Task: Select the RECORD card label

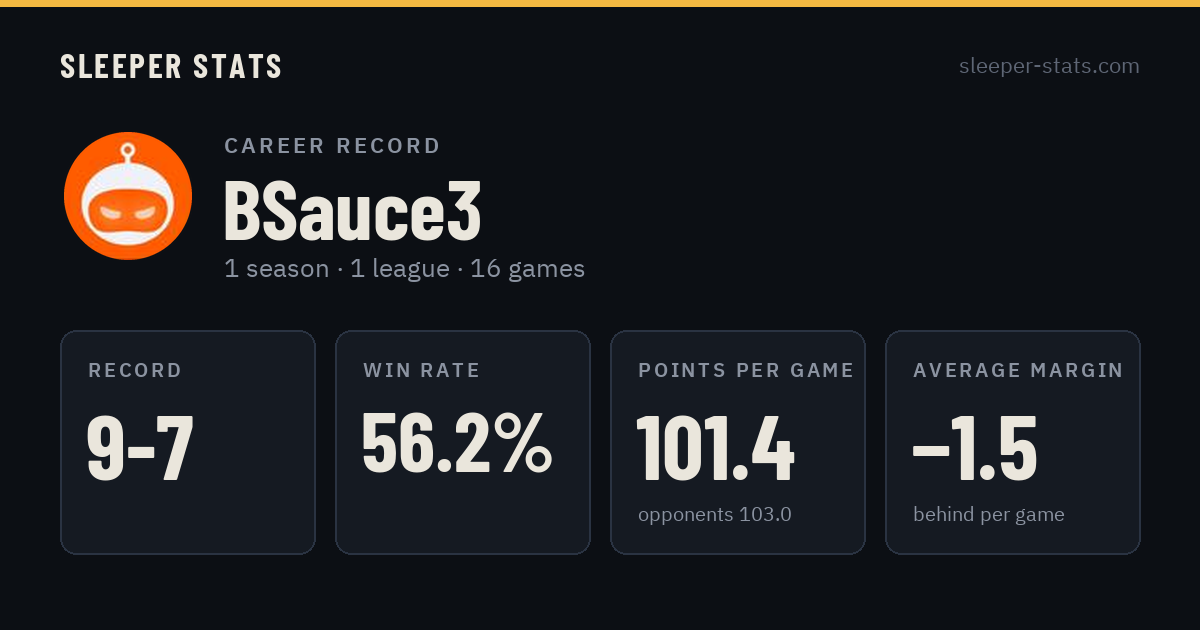Action: [x=135, y=371]
